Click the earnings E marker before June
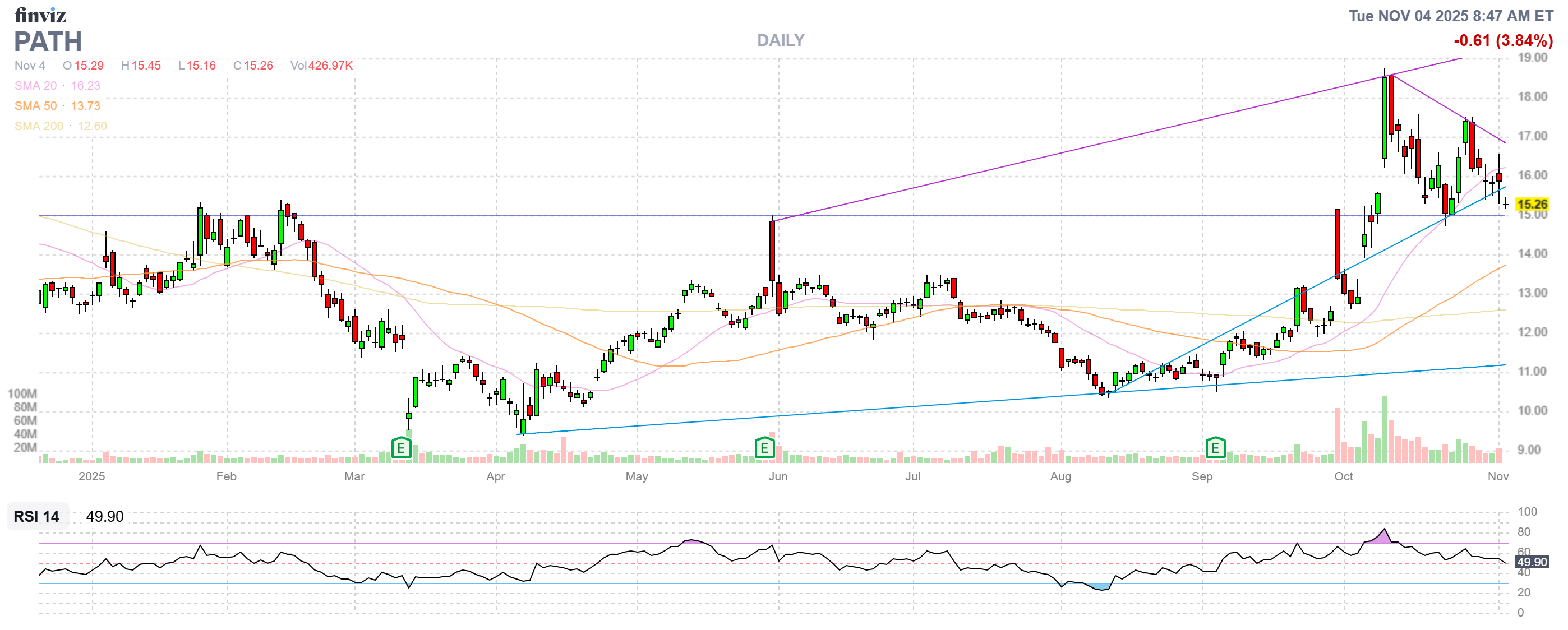The image size is (1568, 630). point(764,449)
